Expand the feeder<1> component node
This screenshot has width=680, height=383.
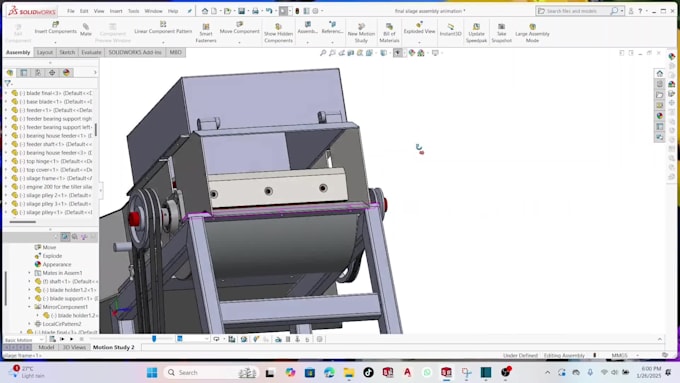click(6, 110)
